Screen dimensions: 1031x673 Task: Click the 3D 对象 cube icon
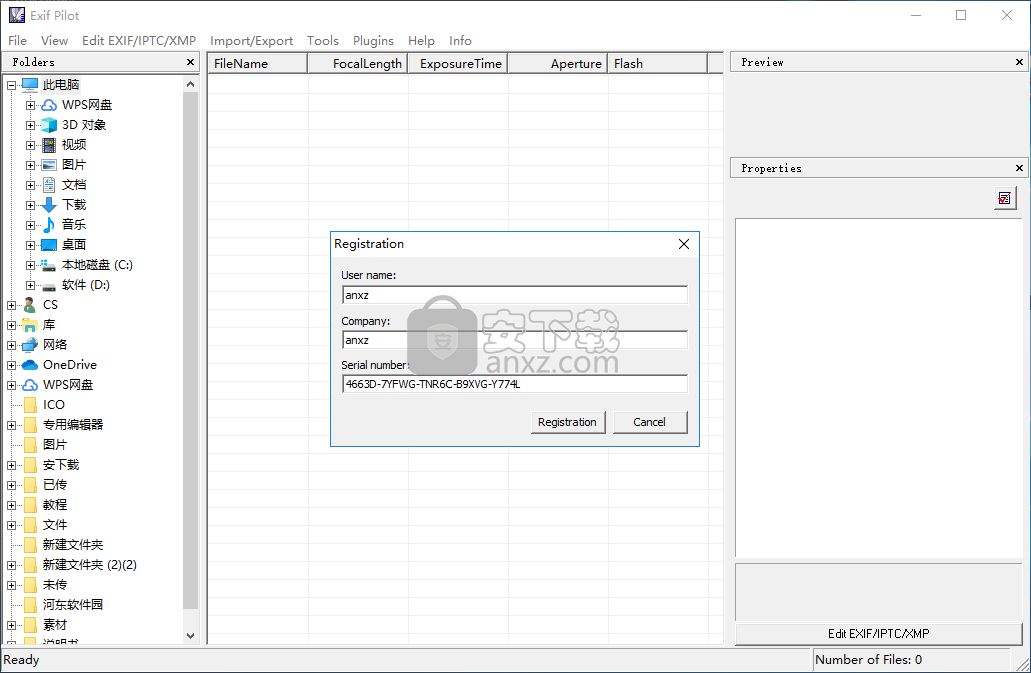(x=49, y=125)
